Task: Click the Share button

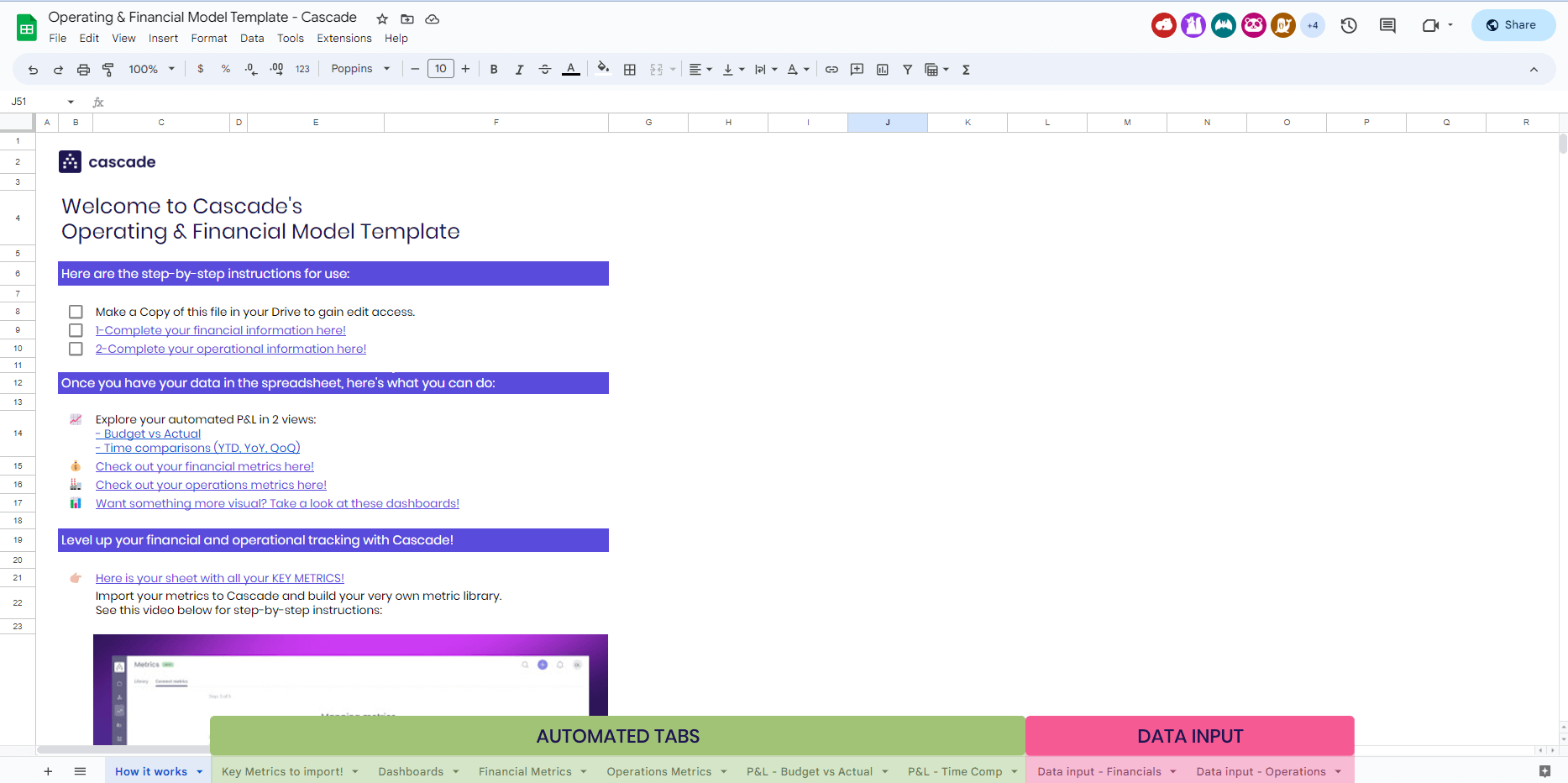Action: [1513, 24]
